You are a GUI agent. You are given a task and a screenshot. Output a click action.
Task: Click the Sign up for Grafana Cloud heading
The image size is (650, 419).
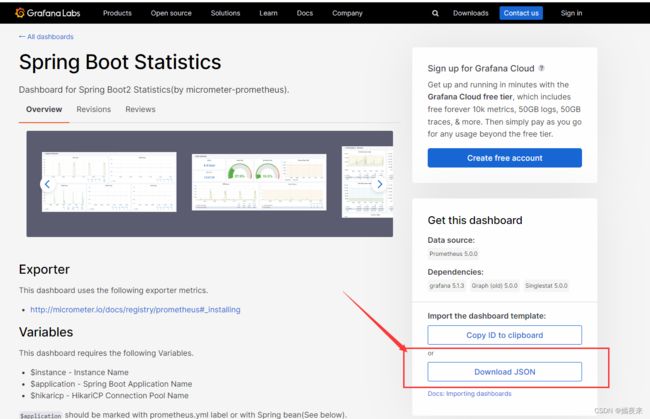pyautogui.click(x=481, y=68)
